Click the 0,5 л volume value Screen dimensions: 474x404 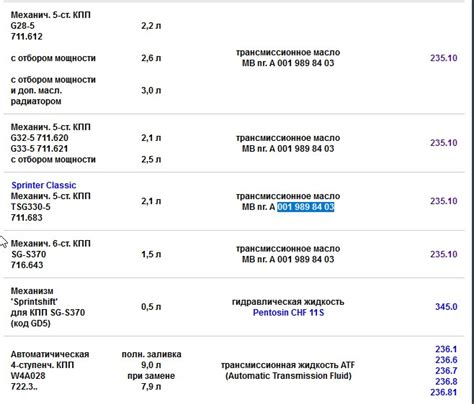click(x=151, y=307)
